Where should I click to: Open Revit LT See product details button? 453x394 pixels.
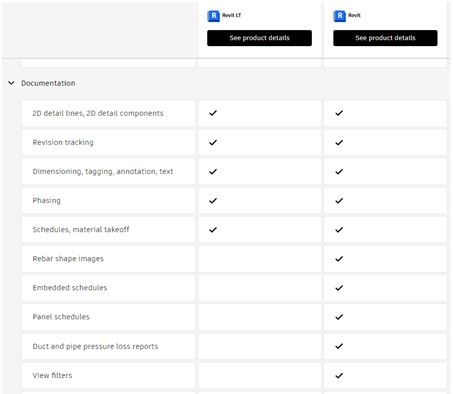259,38
